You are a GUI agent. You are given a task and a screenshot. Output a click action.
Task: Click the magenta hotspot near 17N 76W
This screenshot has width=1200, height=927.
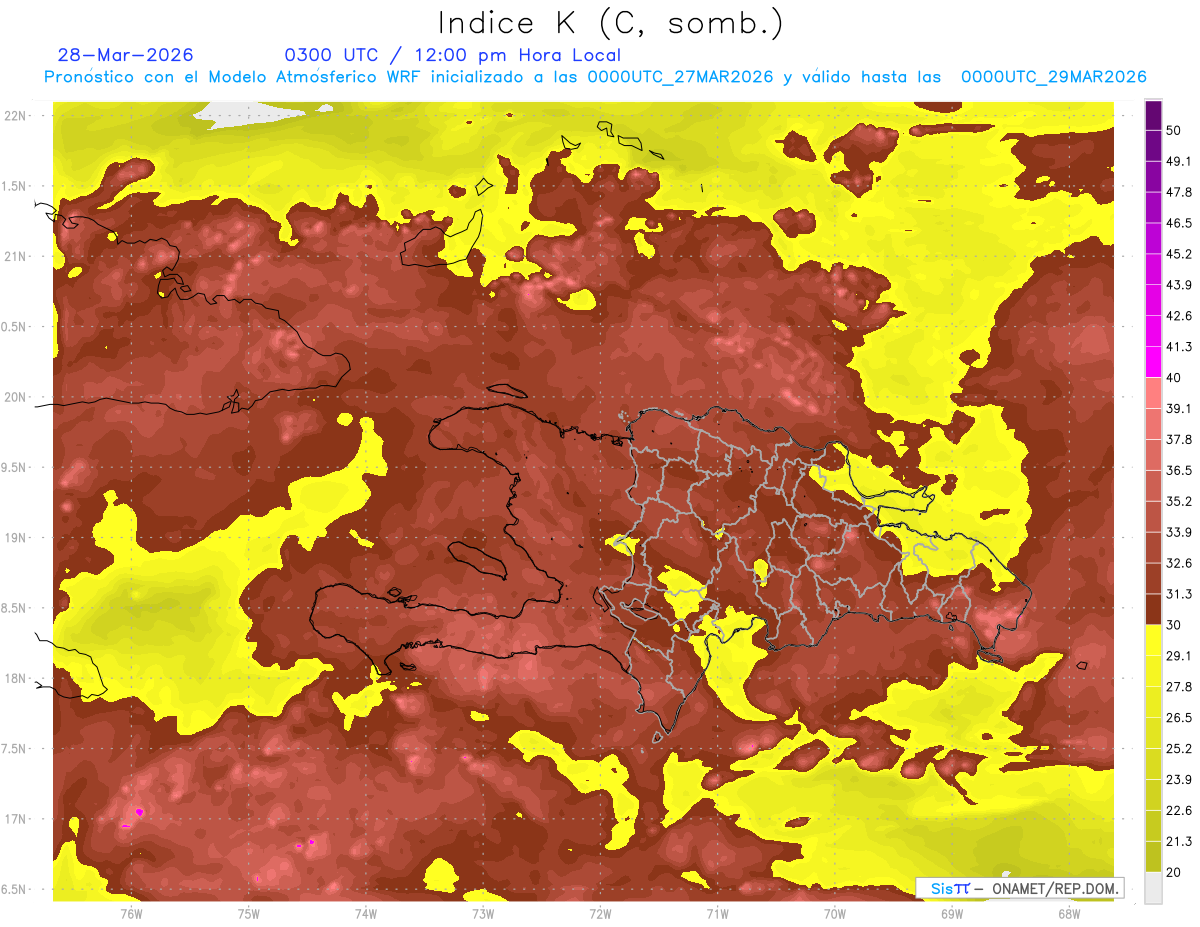(139, 811)
